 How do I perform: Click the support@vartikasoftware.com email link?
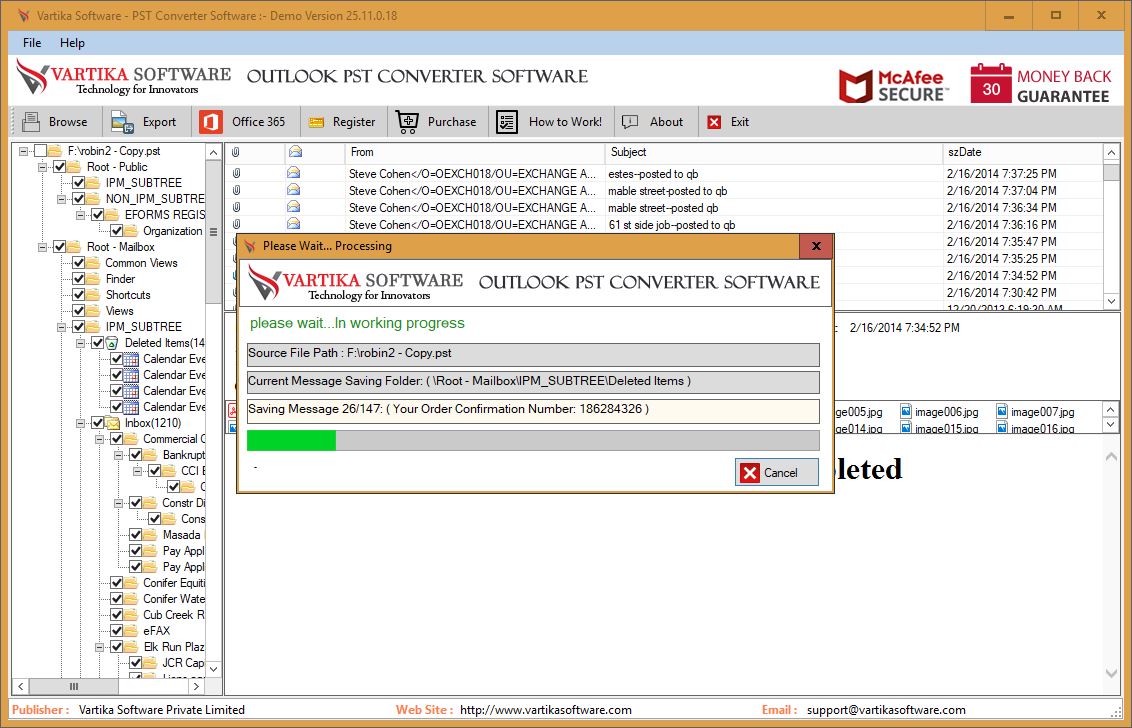(x=886, y=710)
